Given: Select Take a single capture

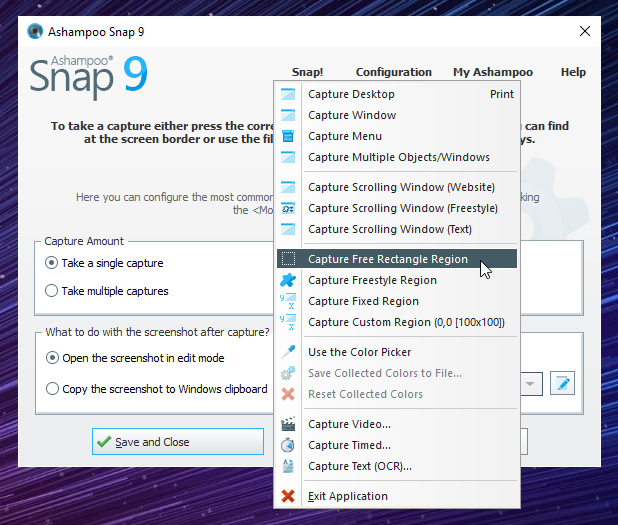Looking at the screenshot, I should (x=104, y=263).
